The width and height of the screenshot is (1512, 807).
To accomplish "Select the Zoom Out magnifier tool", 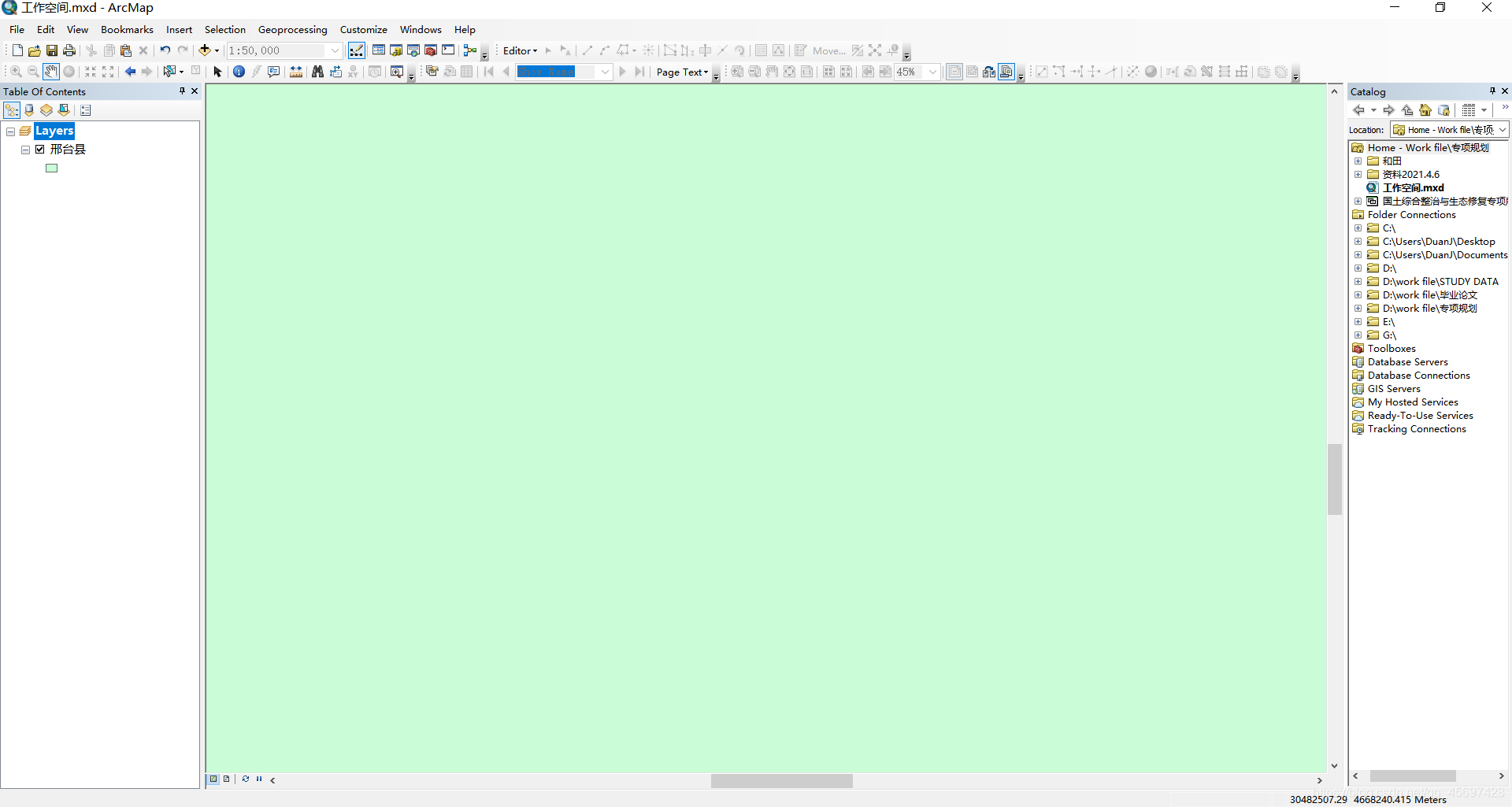I will coord(33,72).
